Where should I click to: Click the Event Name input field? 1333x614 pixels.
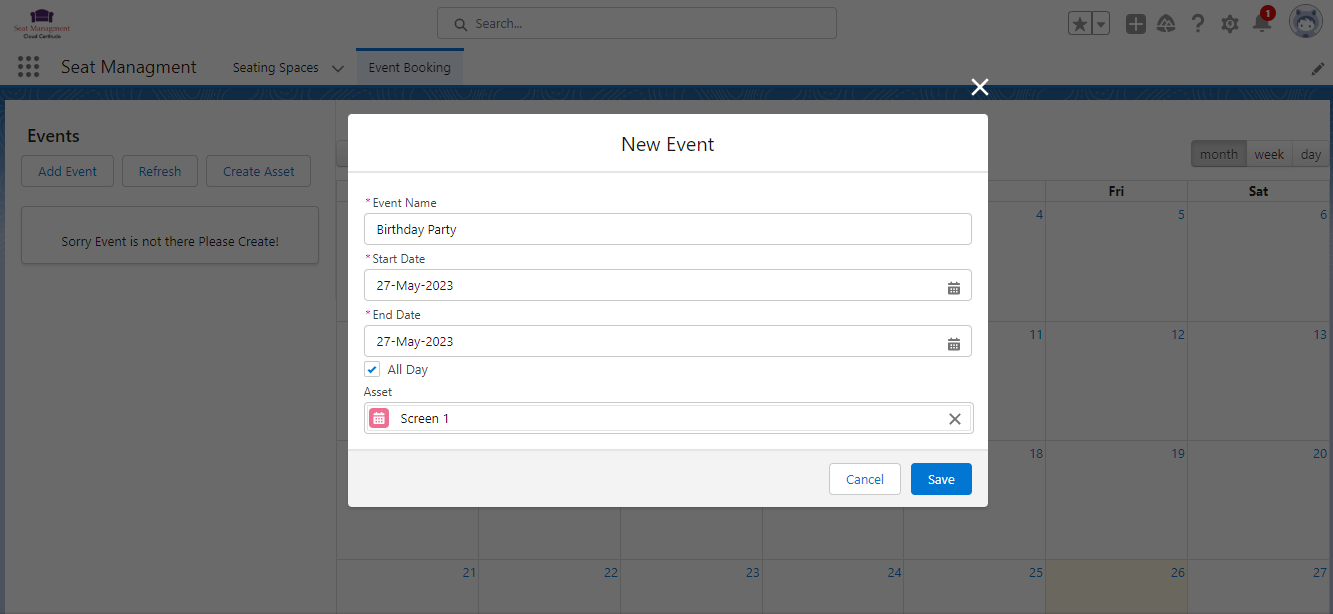667,229
